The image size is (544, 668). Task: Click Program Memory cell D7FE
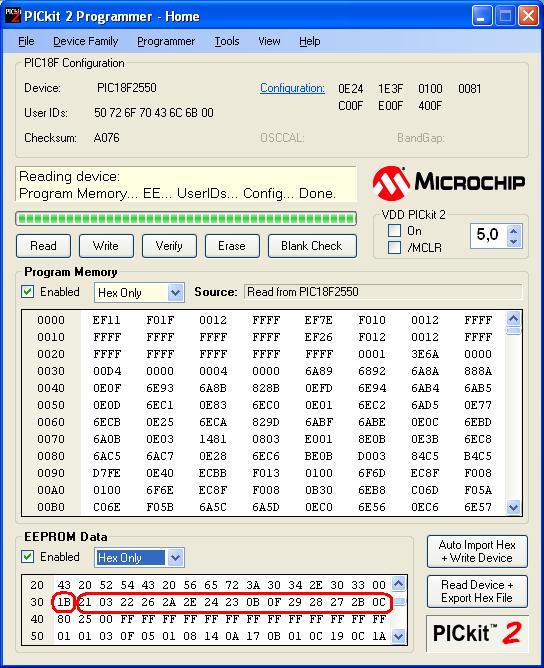click(x=107, y=473)
